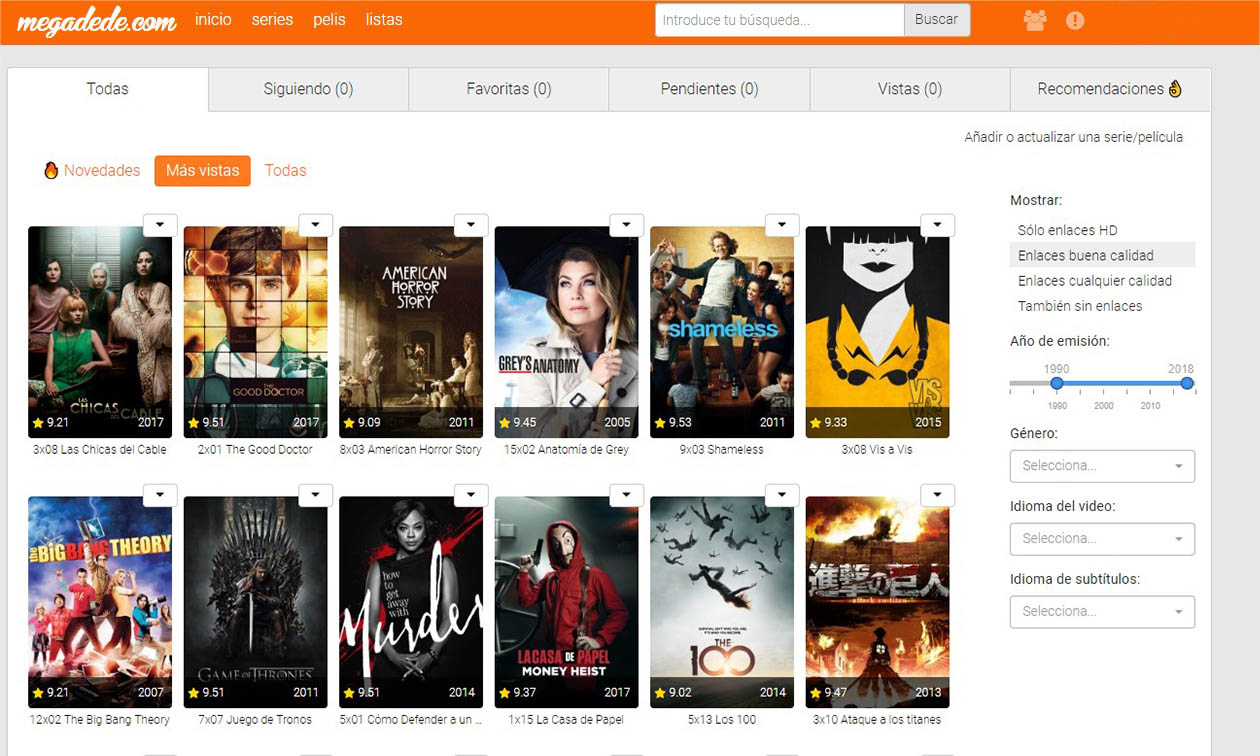Select the Más vistas filter button
The height and width of the screenshot is (756, 1260).
pyautogui.click(x=202, y=171)
